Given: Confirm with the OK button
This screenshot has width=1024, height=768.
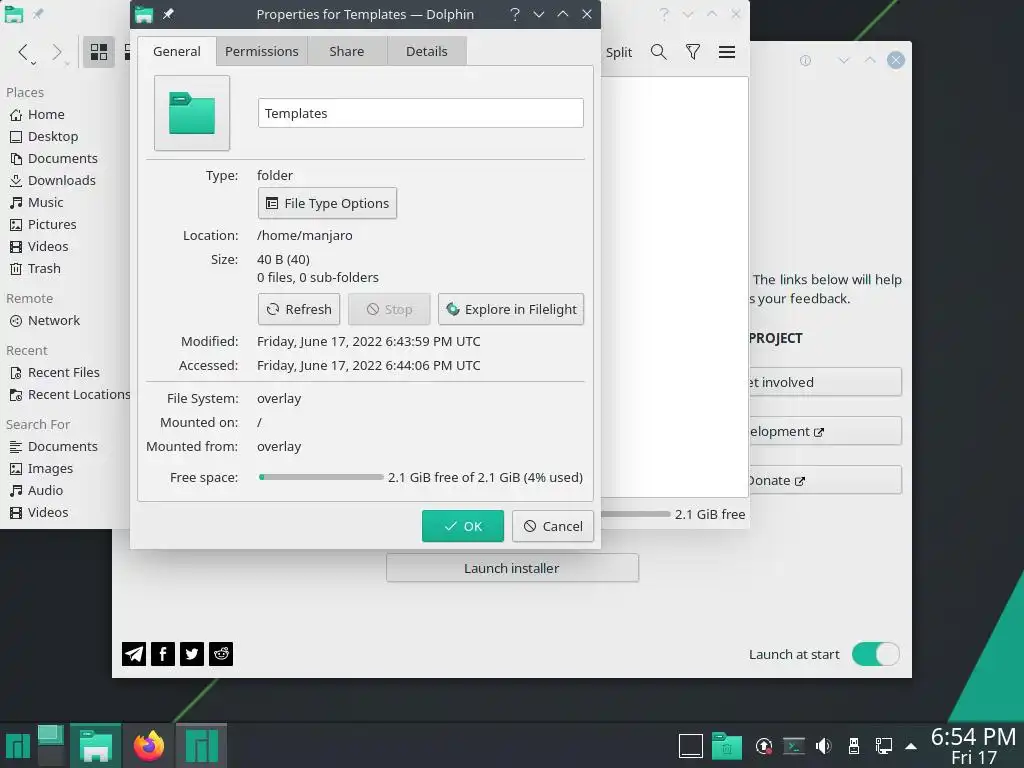Looking at the screenshot, I should 463,526.
